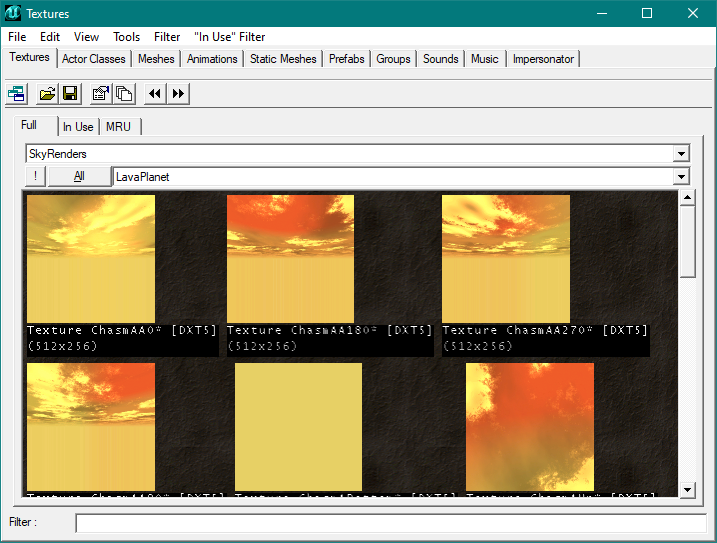The height and width of the screenshot is (543, 717).
Task: Switch to the Groups tab
Action: click(393, 59)
